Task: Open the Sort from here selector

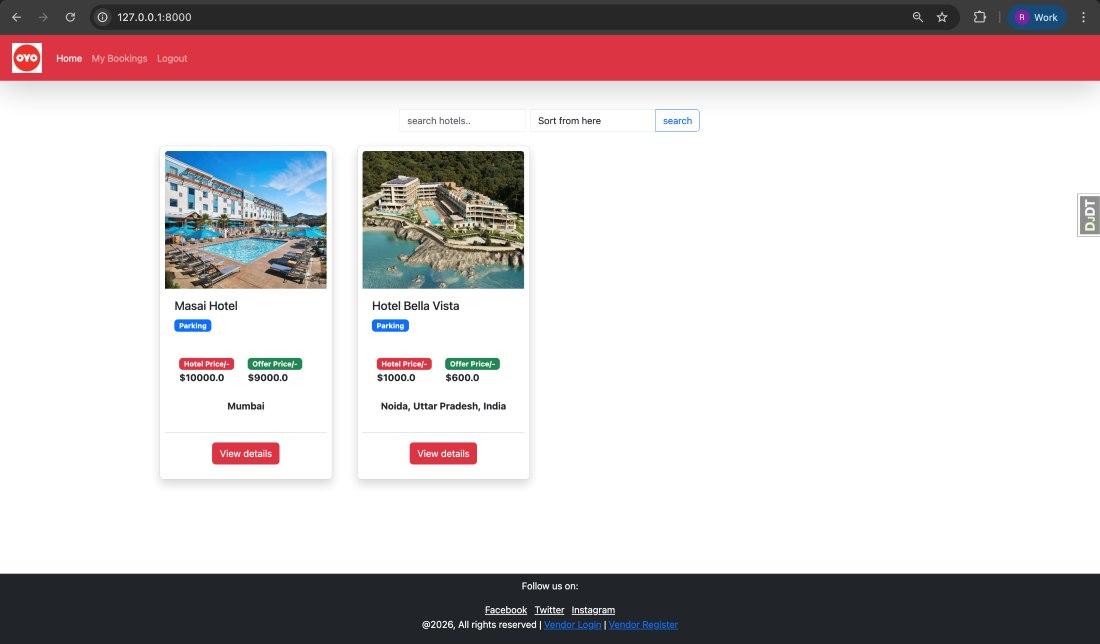Action: (591, 120)
